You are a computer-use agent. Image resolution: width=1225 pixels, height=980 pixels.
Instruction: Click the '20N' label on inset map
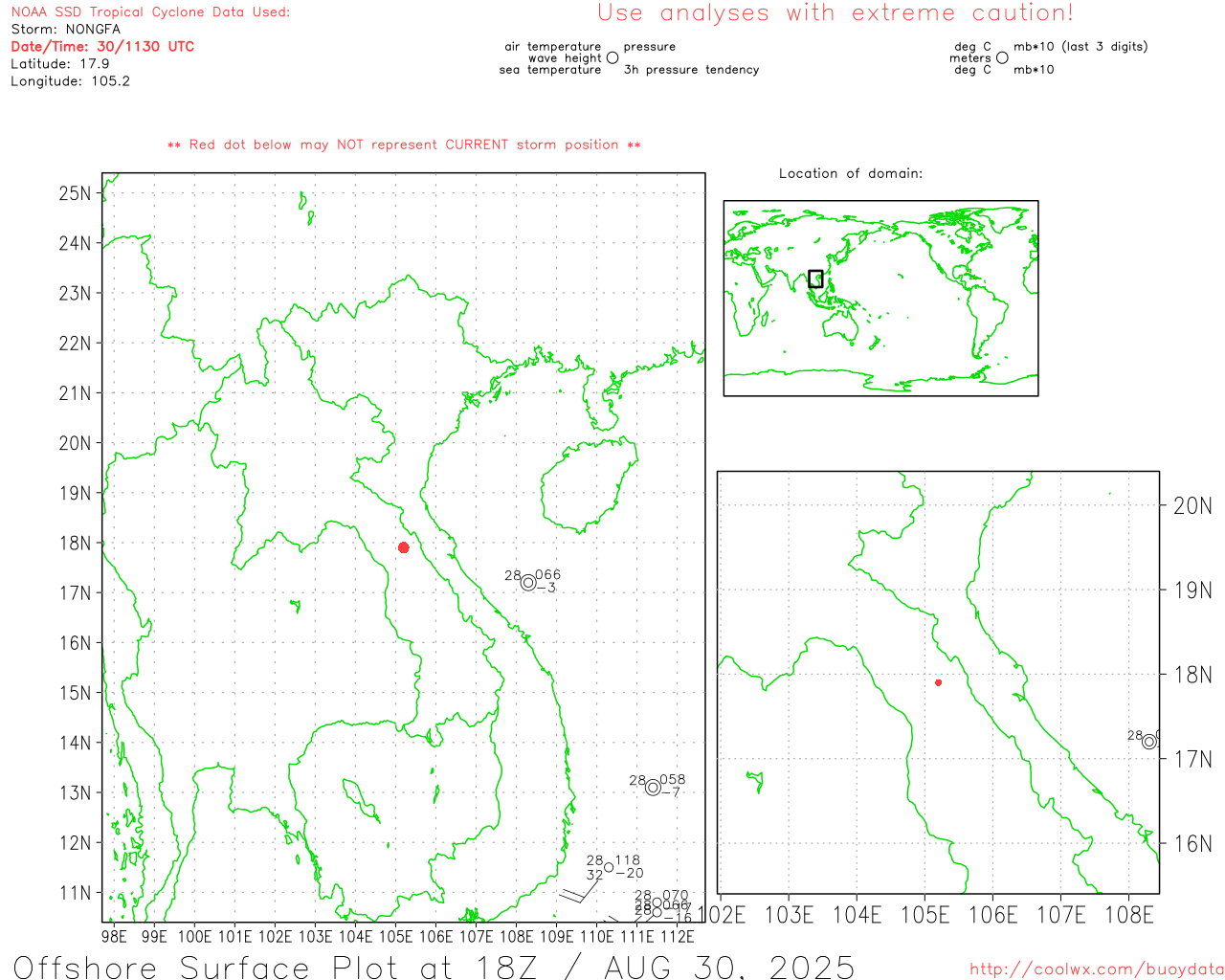click(1192, 505)
